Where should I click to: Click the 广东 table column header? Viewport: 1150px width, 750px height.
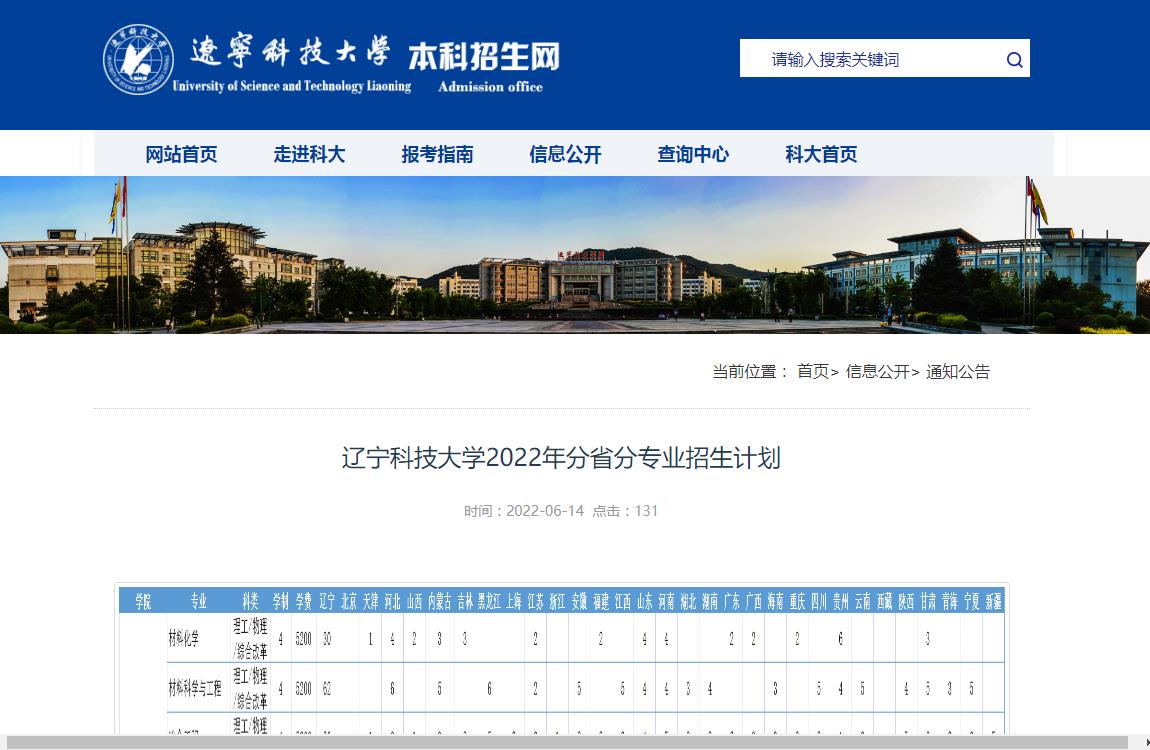(731, 601)
